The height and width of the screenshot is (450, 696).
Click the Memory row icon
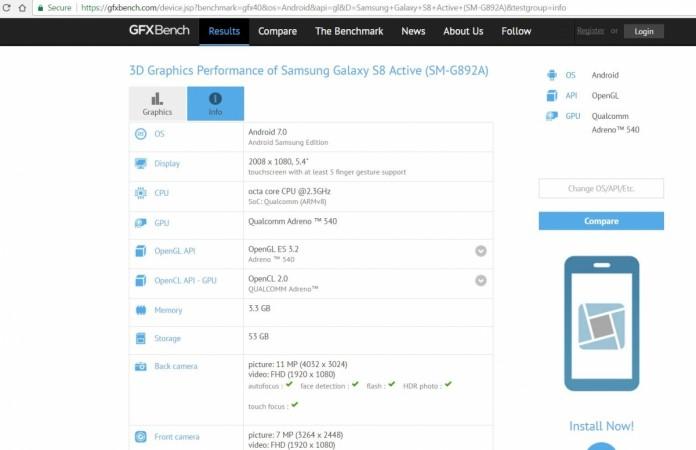pos(140,310)
